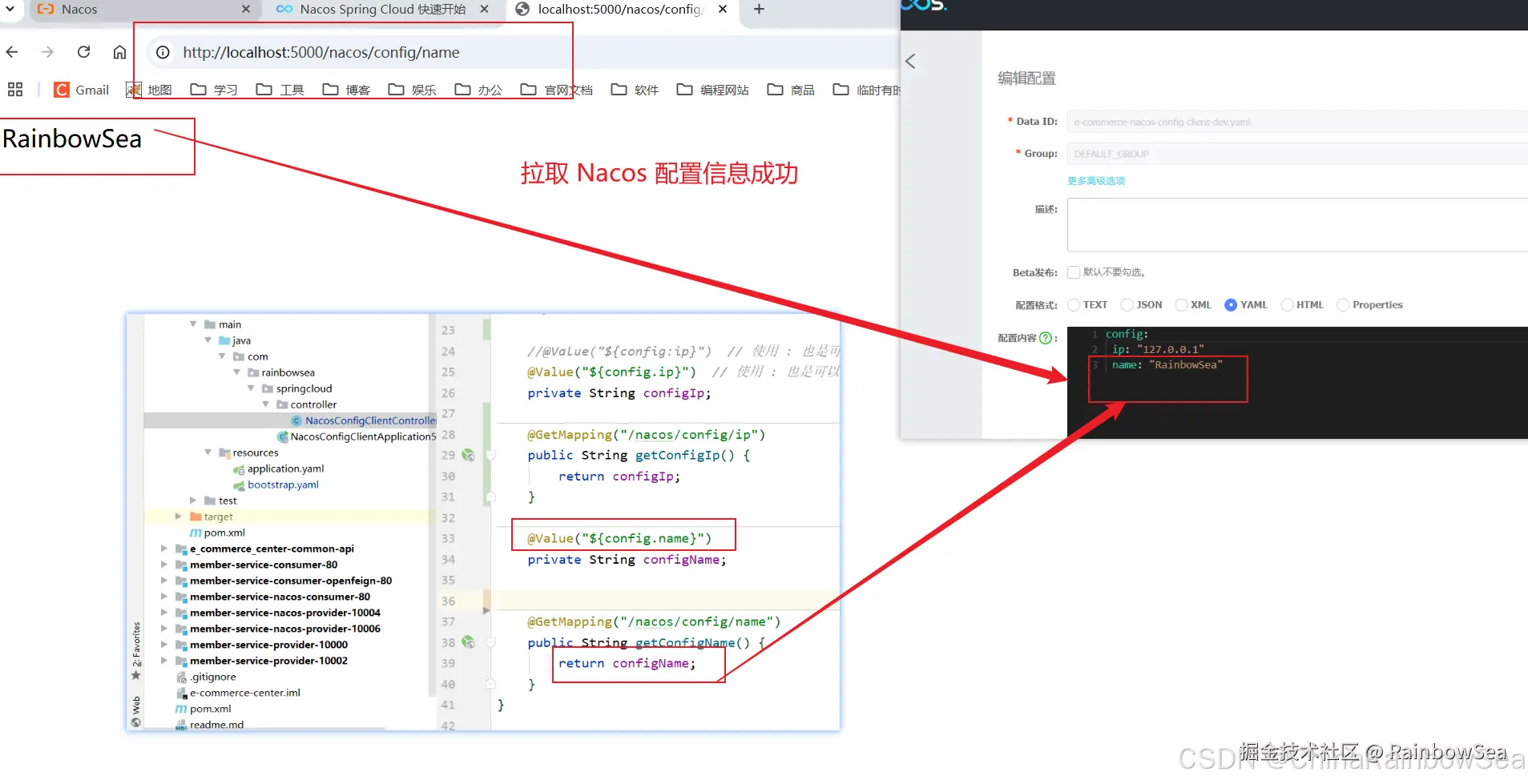Click the browser back navigation arrow
Viewport: 1528px width, 784px height.
(12, 51)
